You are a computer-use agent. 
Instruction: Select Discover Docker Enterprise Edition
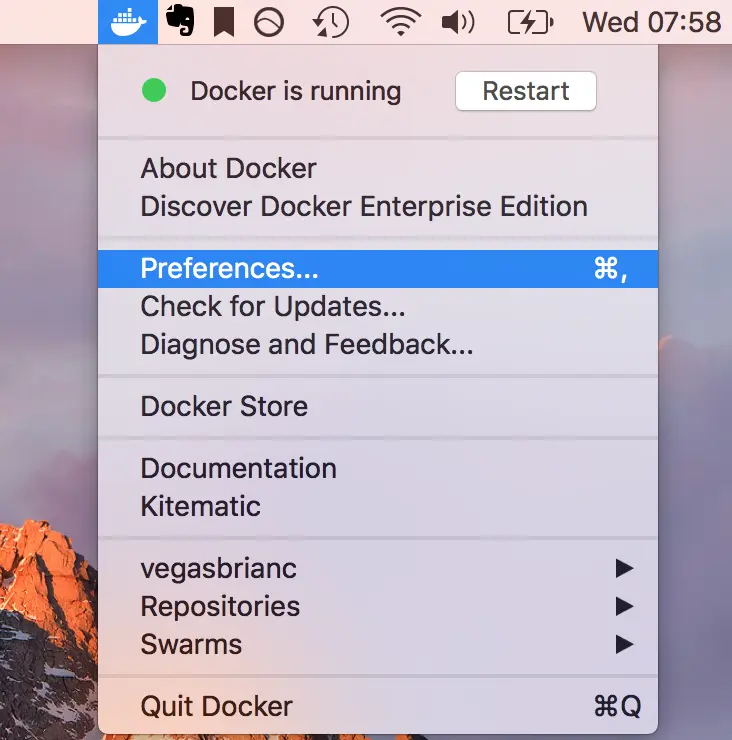[x=378, y=207]
